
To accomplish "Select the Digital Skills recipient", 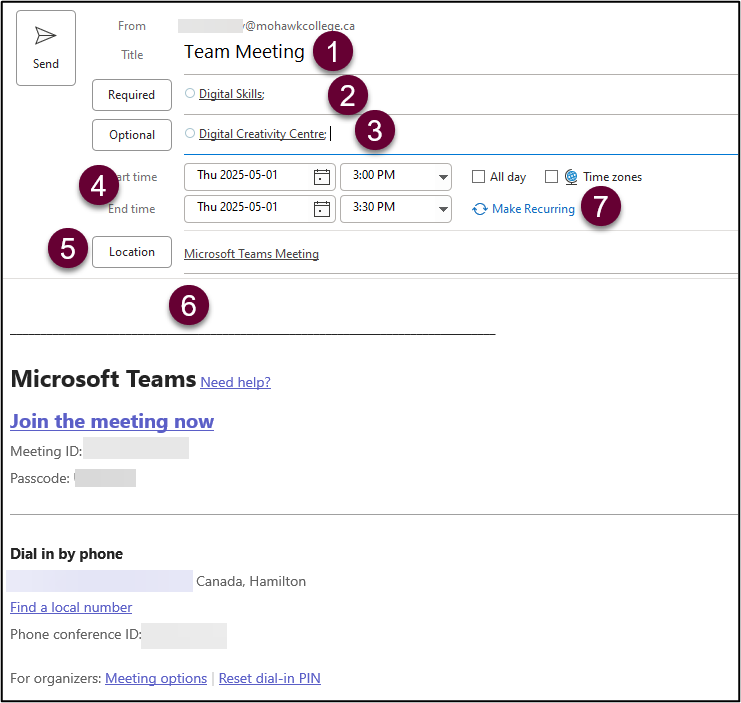I will [x=232, y=94].
